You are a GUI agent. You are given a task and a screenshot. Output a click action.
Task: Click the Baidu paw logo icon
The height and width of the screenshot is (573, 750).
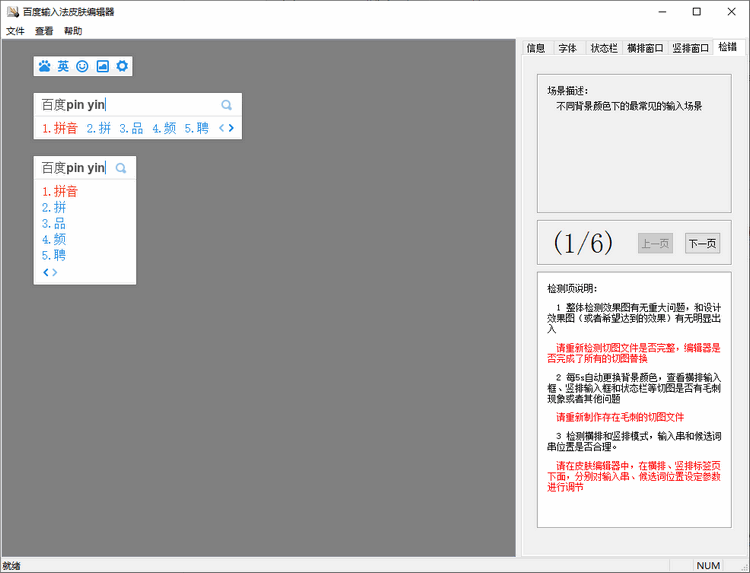coord(44,66)
